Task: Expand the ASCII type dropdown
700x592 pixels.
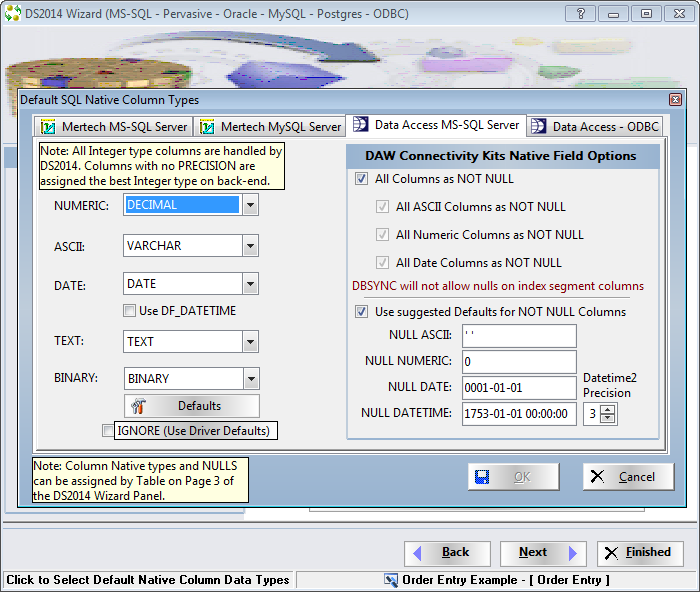Action: click(x=250, y=246)
